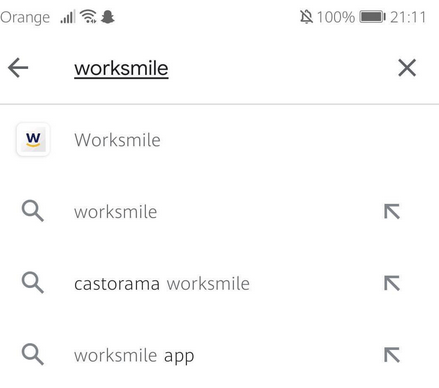The height and width of the screenshot is (388, 439).
Task: Fill query using arrow next to worksmile app
Action: [x=392, y=355]
